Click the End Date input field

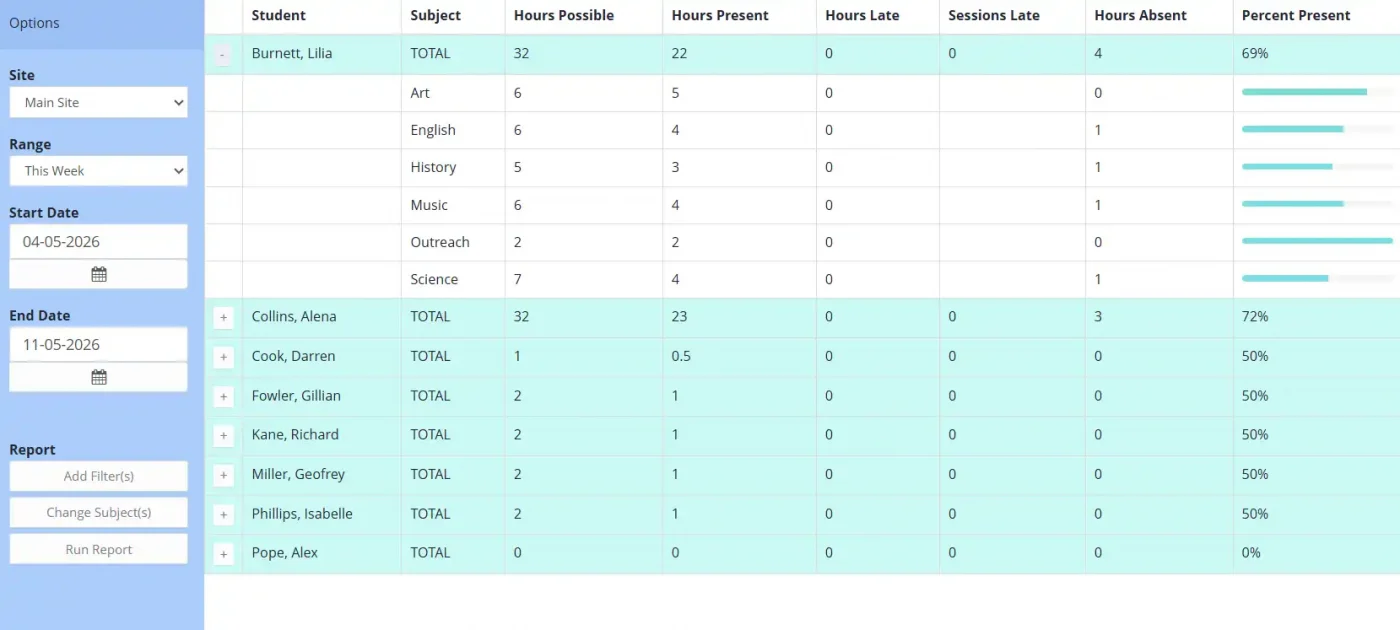click(x=98, y=344)
